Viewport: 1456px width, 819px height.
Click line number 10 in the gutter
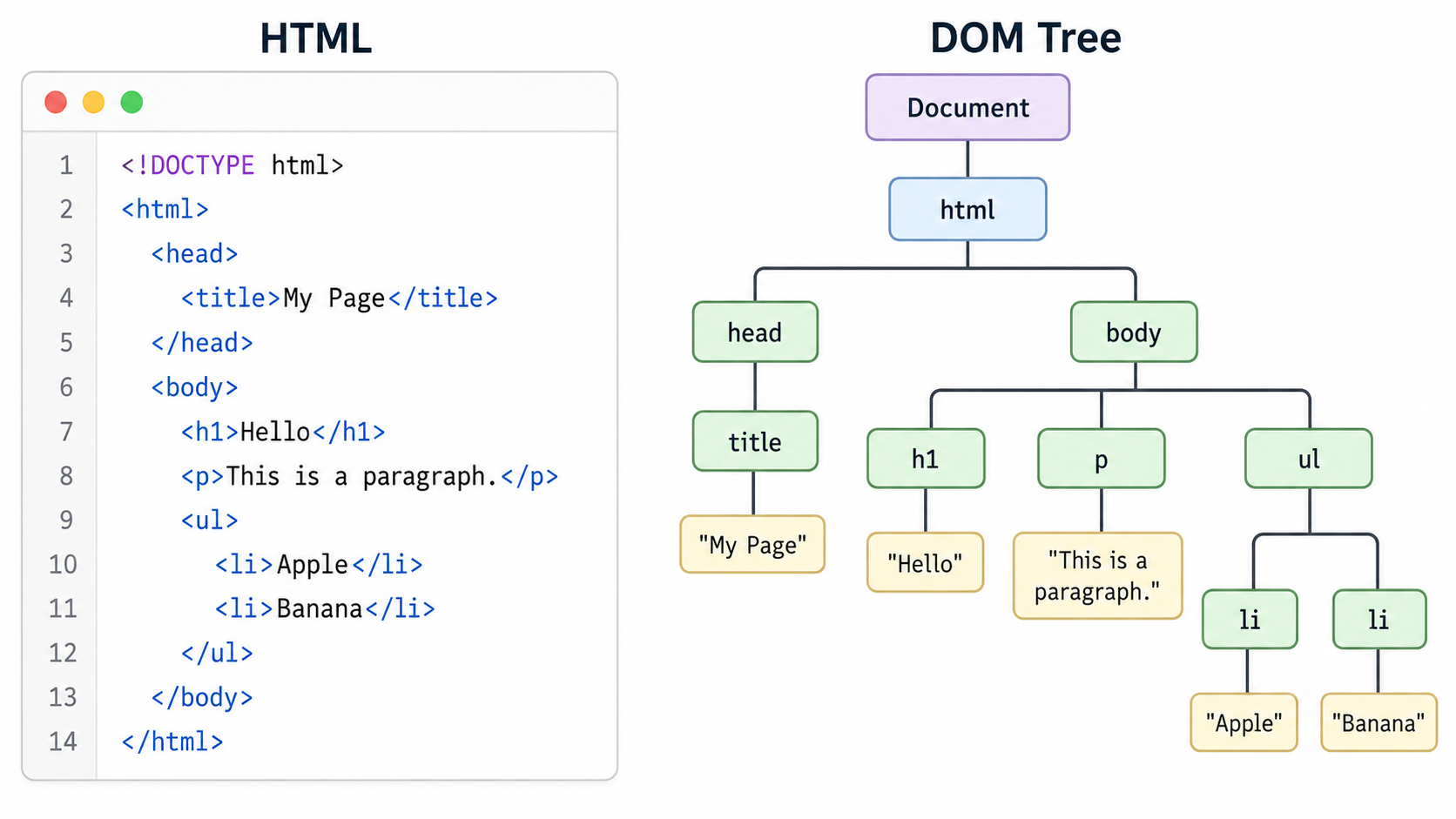pos(63,564)
